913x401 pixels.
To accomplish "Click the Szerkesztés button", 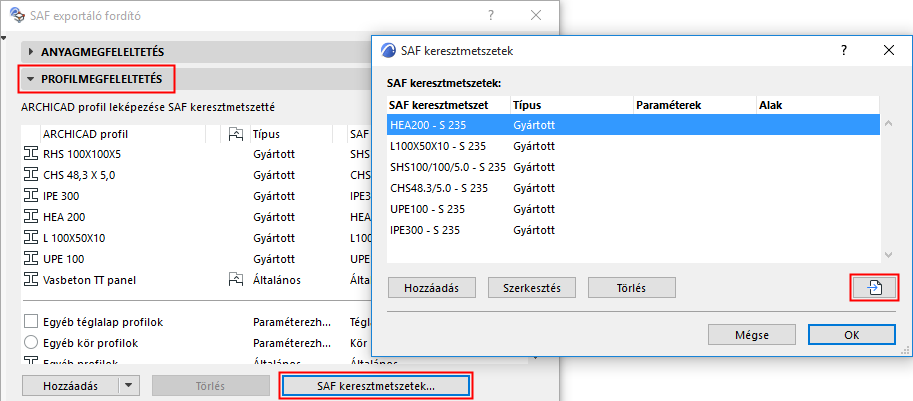I will point(532,288).
